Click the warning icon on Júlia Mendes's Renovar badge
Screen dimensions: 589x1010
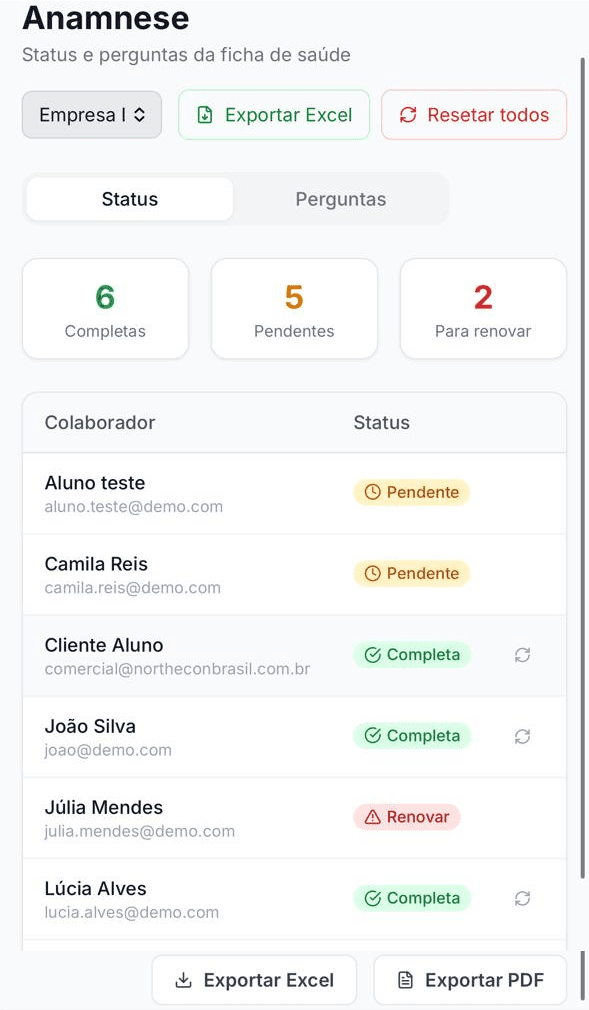click(372, 817)
